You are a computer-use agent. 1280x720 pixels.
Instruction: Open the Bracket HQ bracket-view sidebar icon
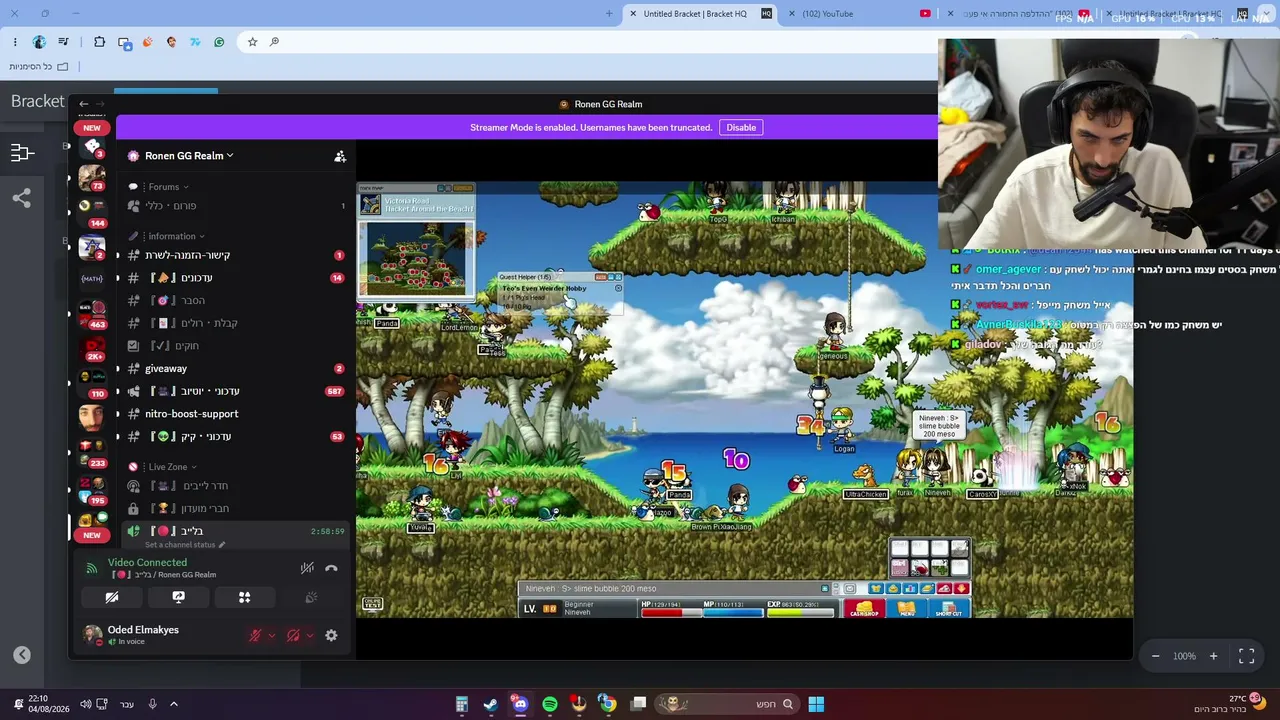(x=22, y=152)
